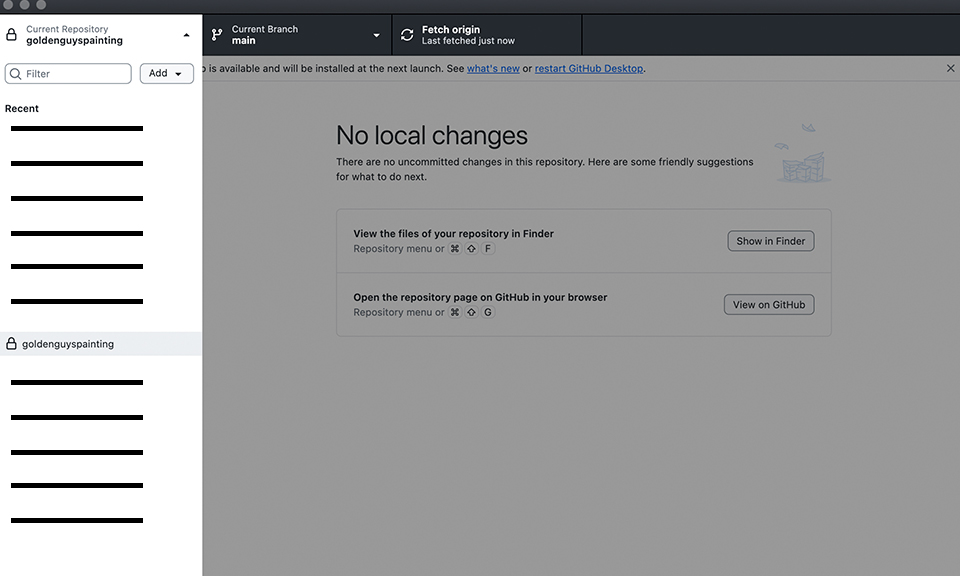Click the lock icon beside Current Repository
The width and height of the screenshot is (960, 576).
coord(12,35)
